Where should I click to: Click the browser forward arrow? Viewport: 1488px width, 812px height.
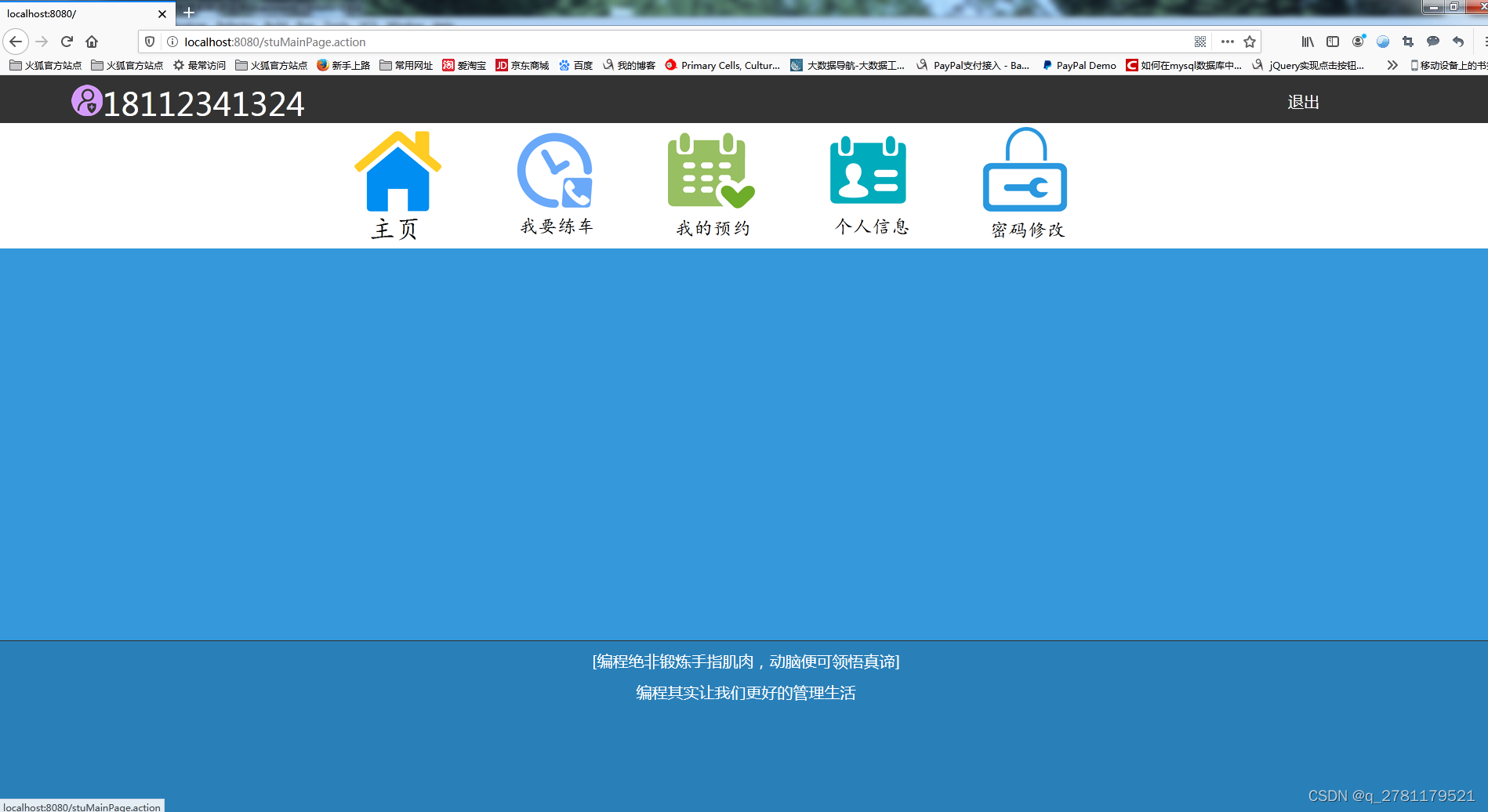point(42,42)
